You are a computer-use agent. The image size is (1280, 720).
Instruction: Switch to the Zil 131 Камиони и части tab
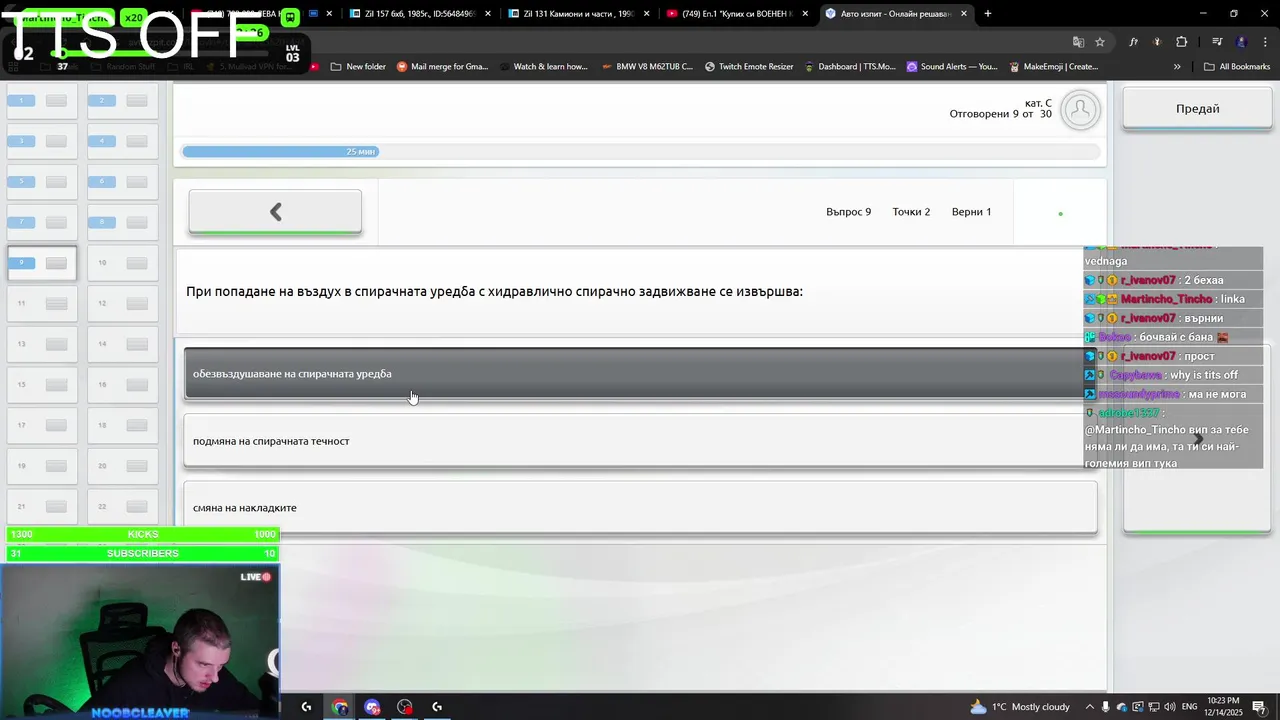pyautogui.click(x=577, y=14)
